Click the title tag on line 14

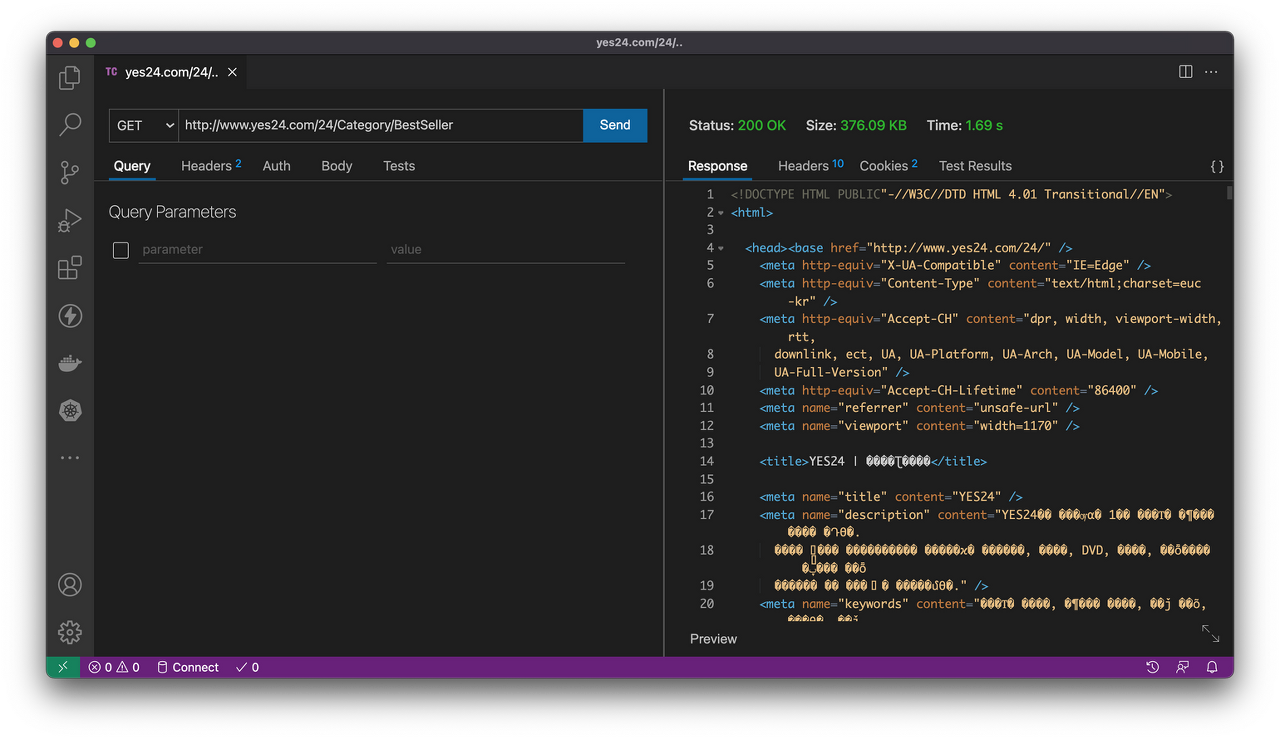tap(873, 462)
